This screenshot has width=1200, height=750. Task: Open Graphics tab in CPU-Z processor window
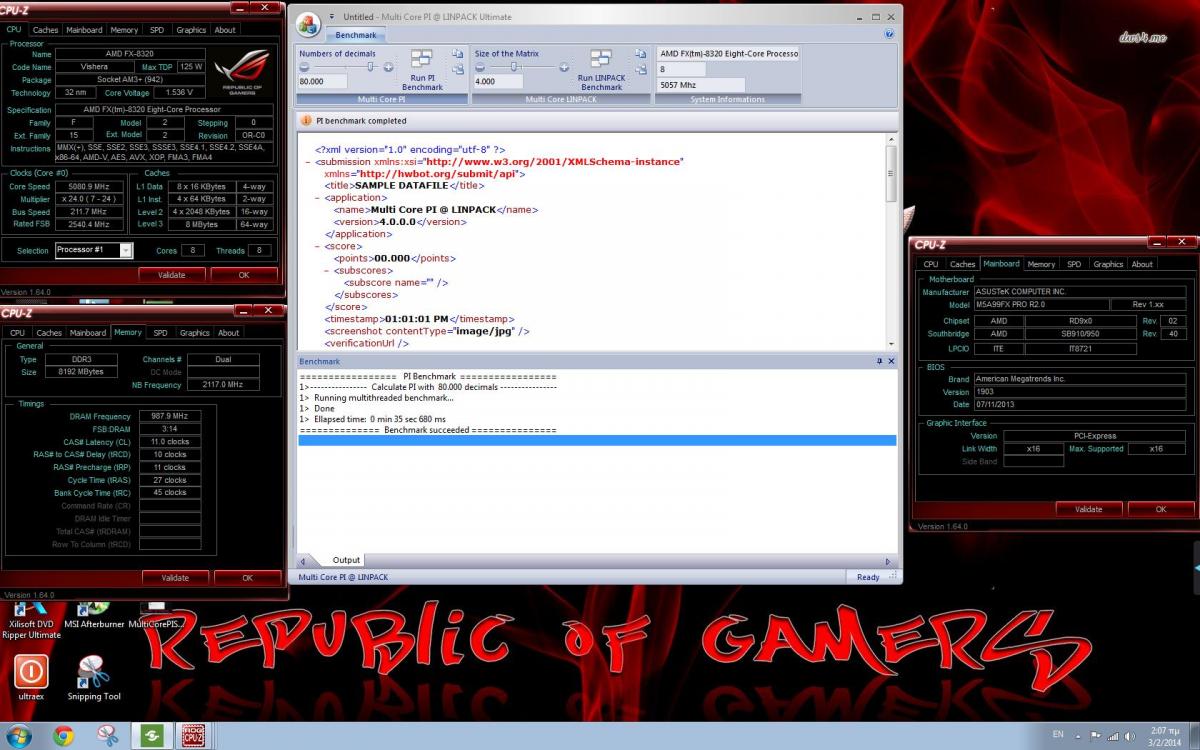(191, 30)
